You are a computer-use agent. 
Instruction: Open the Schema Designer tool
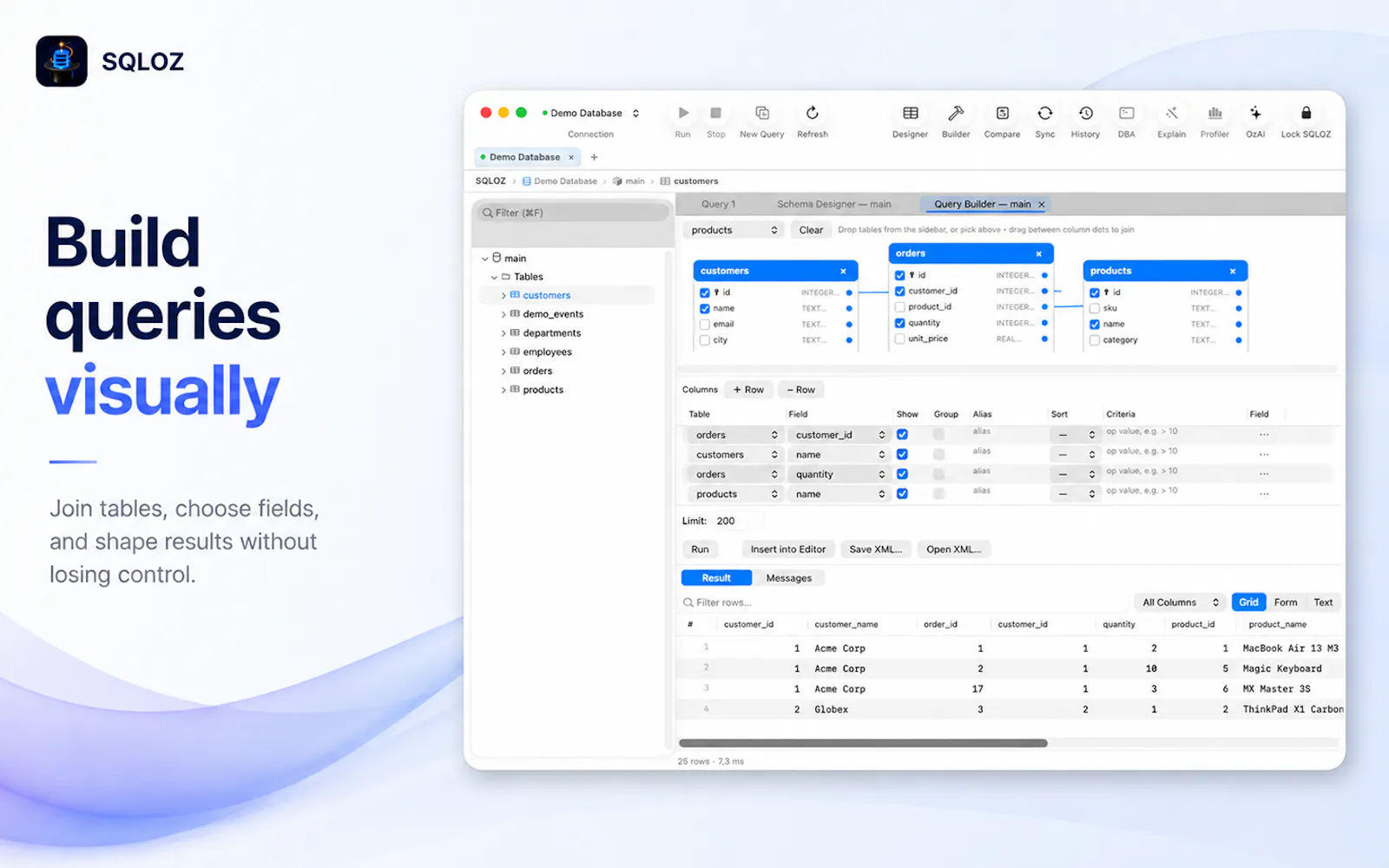tap(910, 113)
